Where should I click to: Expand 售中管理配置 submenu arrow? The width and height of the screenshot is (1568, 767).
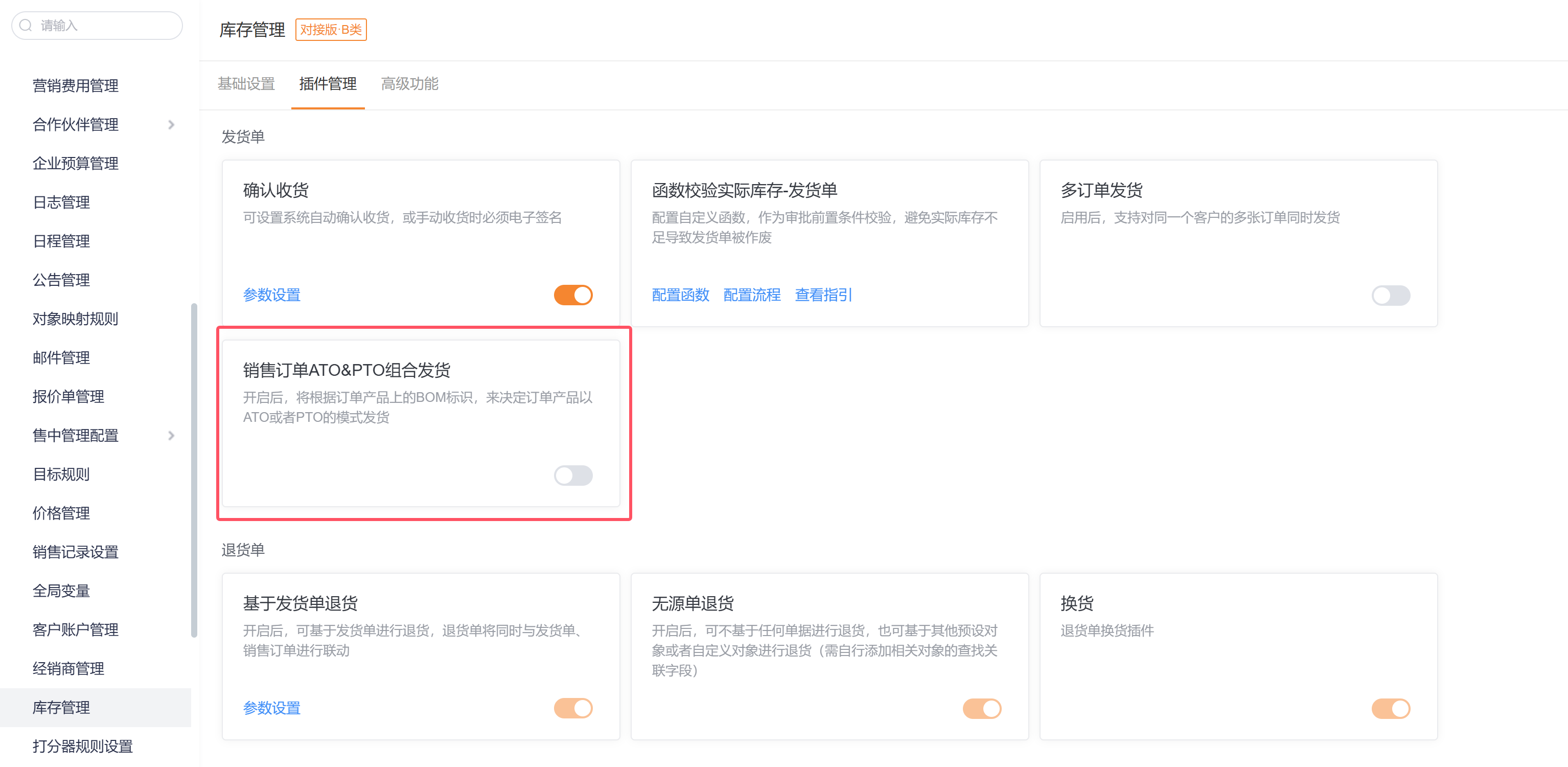point(171,436)
